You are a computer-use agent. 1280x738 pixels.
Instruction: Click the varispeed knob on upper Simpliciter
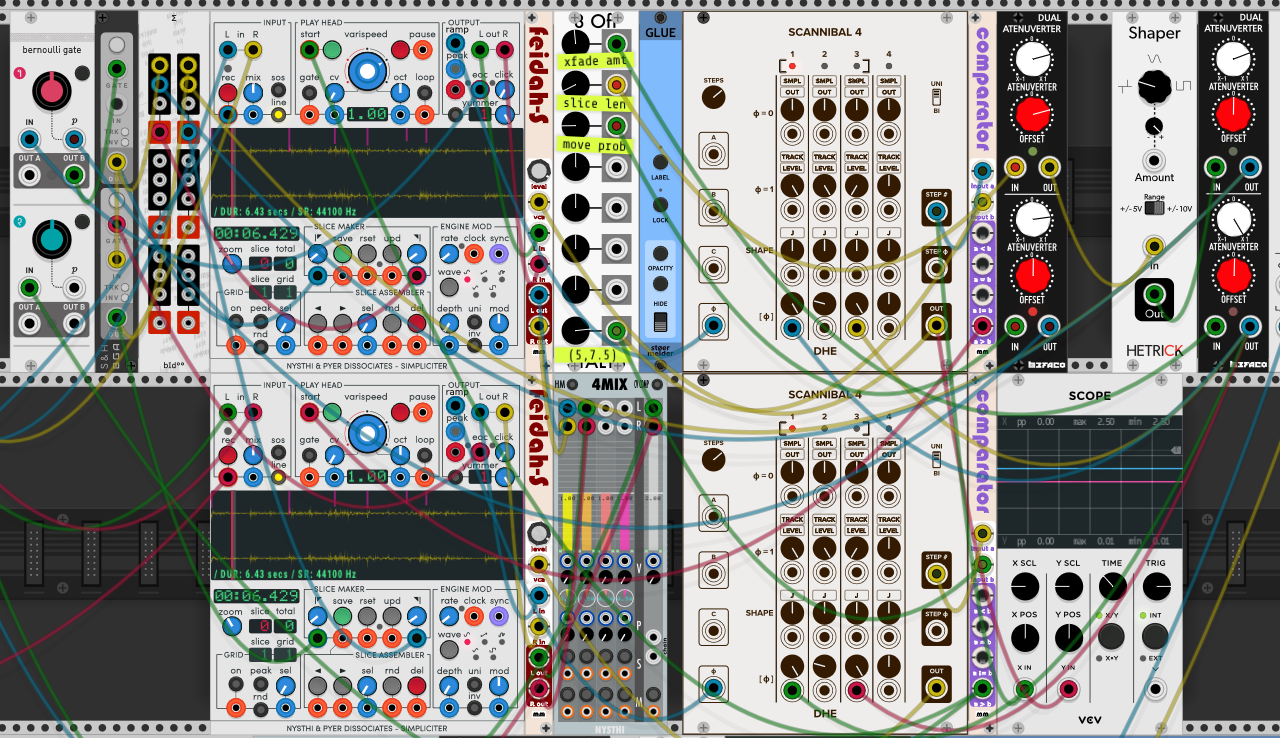point(367,70)
